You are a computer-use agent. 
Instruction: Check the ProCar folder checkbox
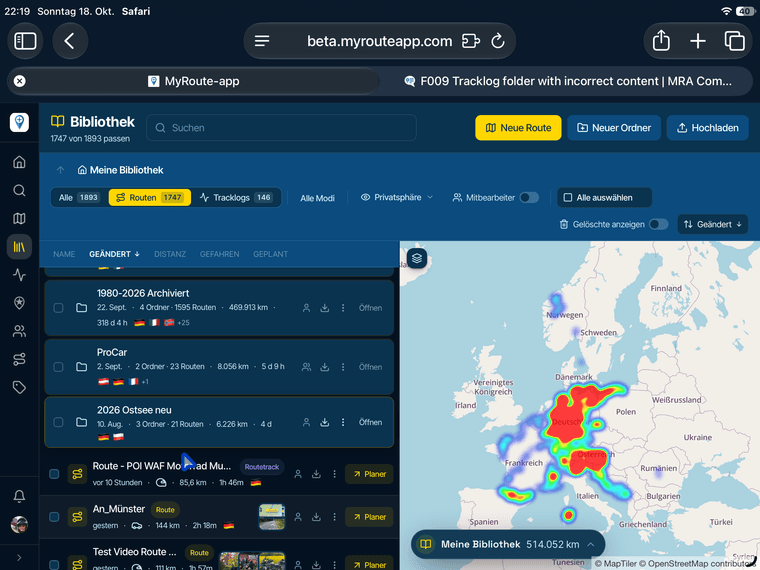coord(58,367)
